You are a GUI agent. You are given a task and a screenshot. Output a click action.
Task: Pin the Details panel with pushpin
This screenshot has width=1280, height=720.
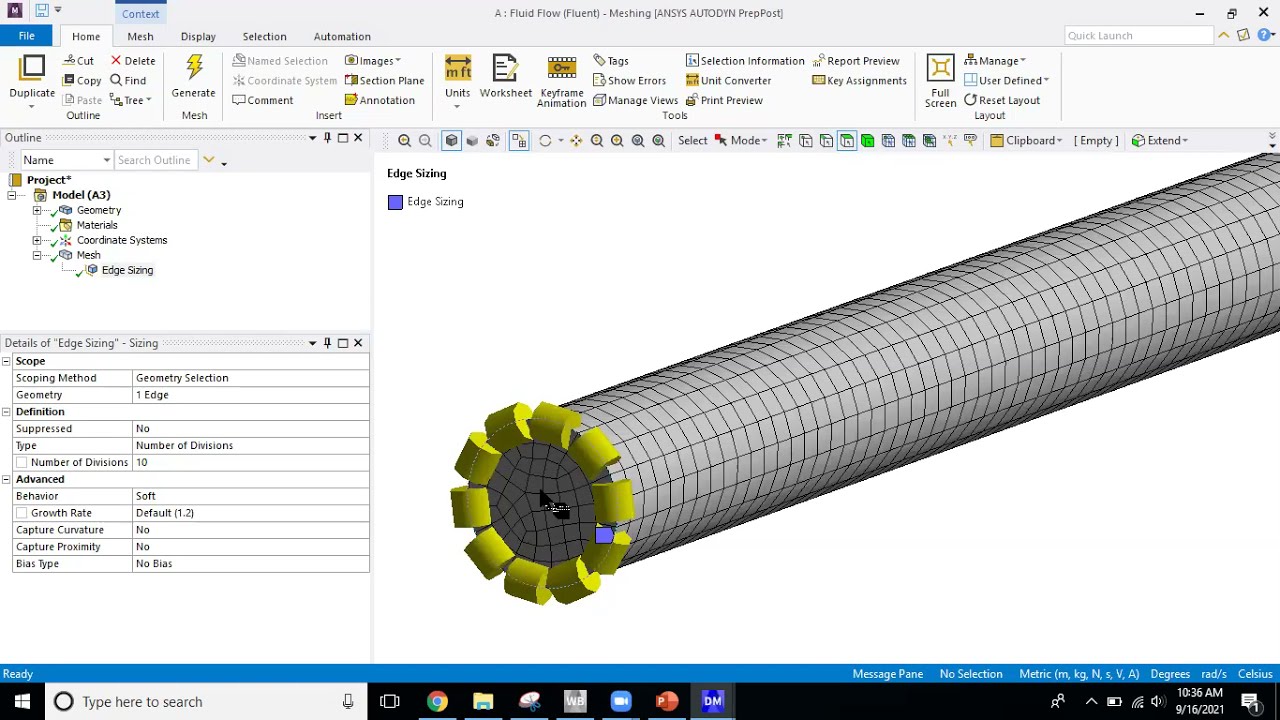pyautogui.click(x=327, y=343)
